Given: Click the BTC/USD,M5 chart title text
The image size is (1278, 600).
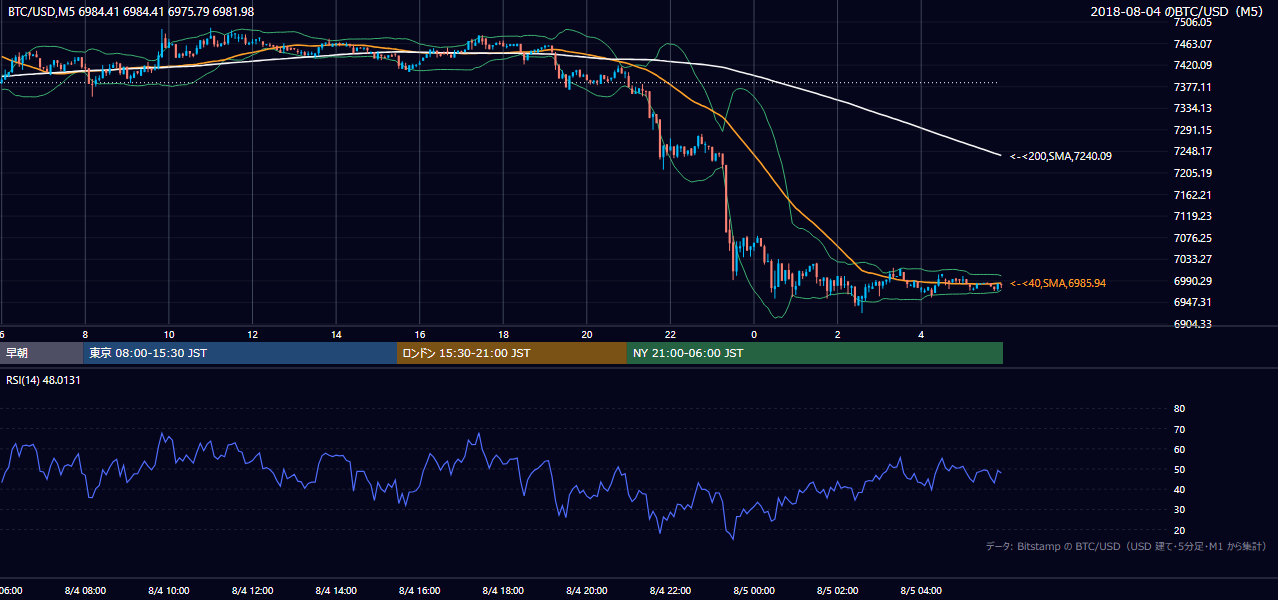Looking at the screenshot, I should coord(131,11).
